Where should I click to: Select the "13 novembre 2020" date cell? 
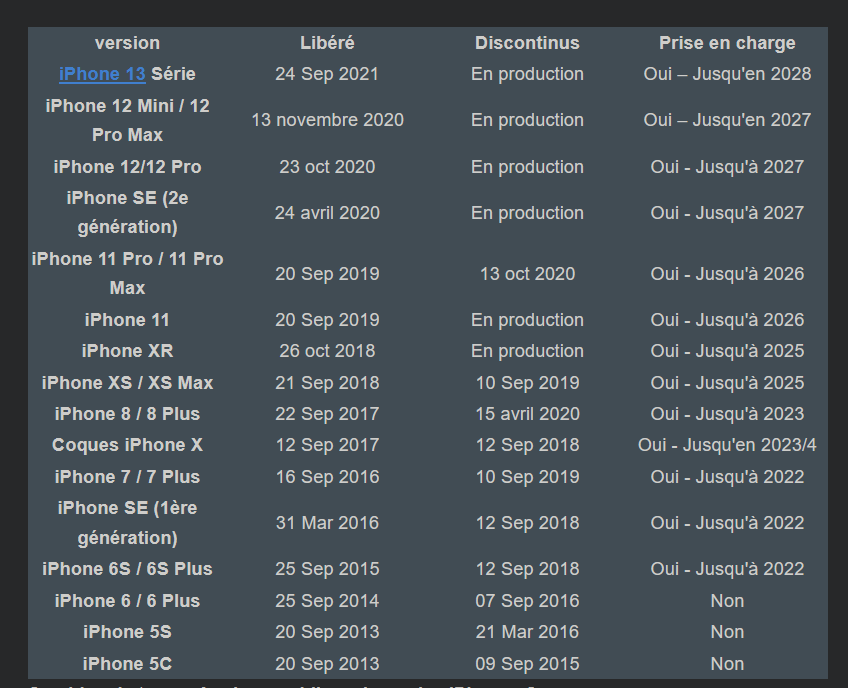tap(327, 120)
